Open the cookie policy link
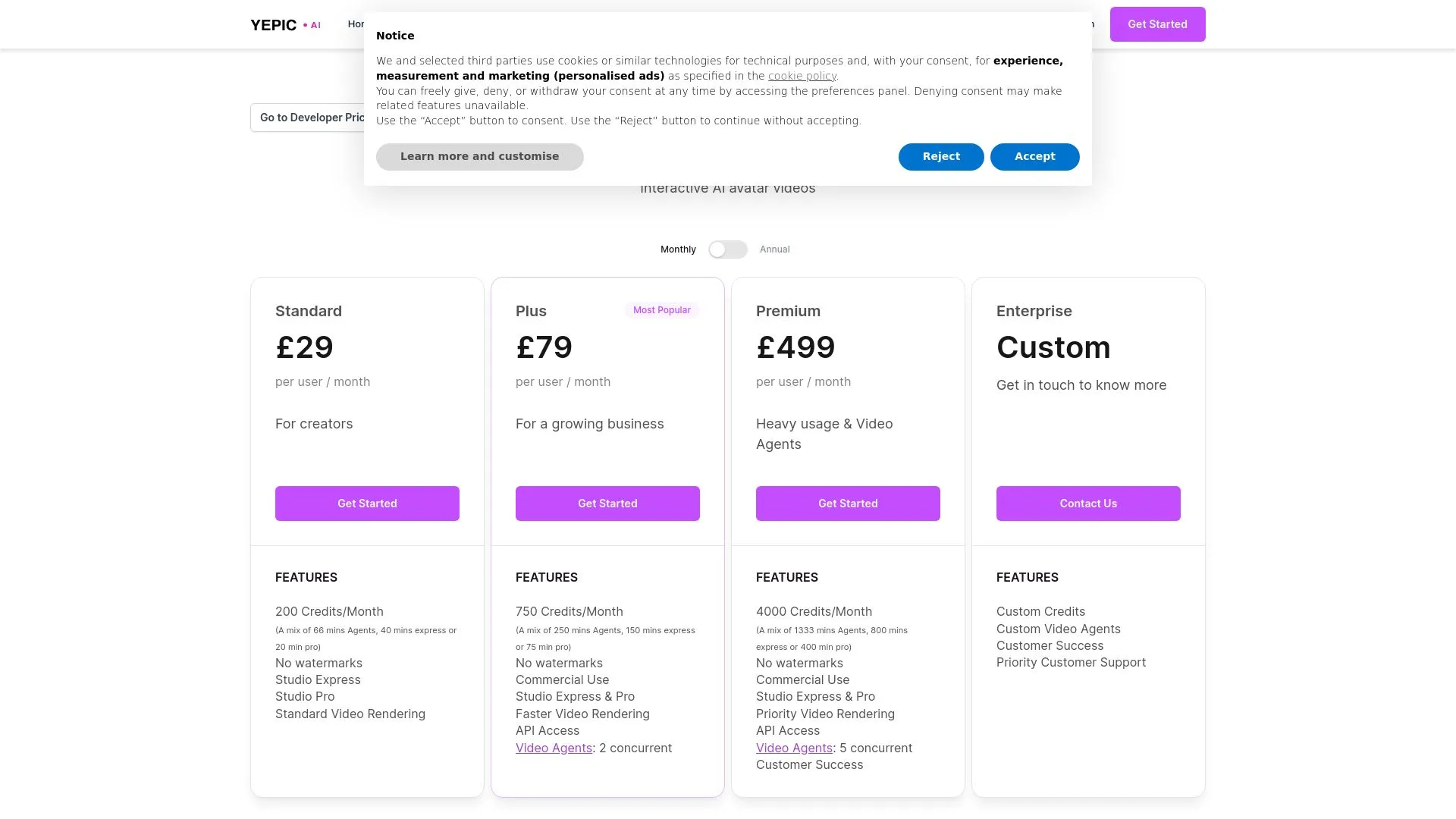The image size is (1456, 819). 802,75
